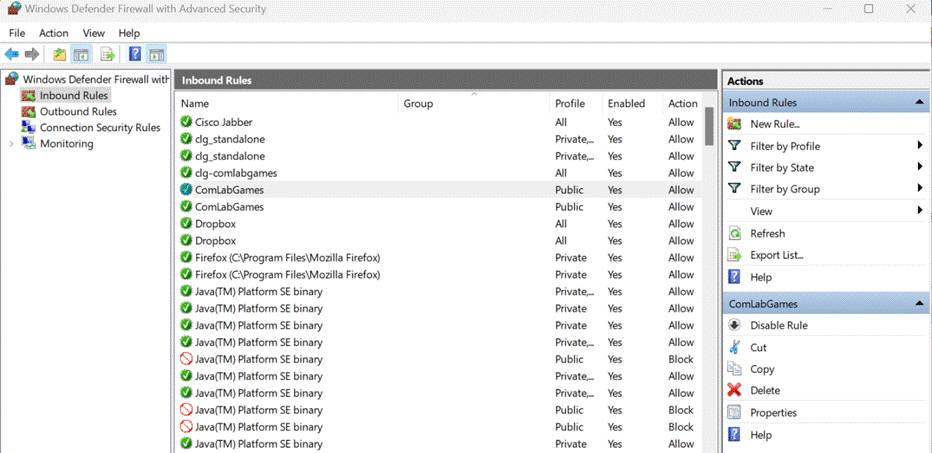The width and height of the screenshot is (932, 453).
Task: Click the rules list vertical scrollbar thumb
Action: pos(709,126)
